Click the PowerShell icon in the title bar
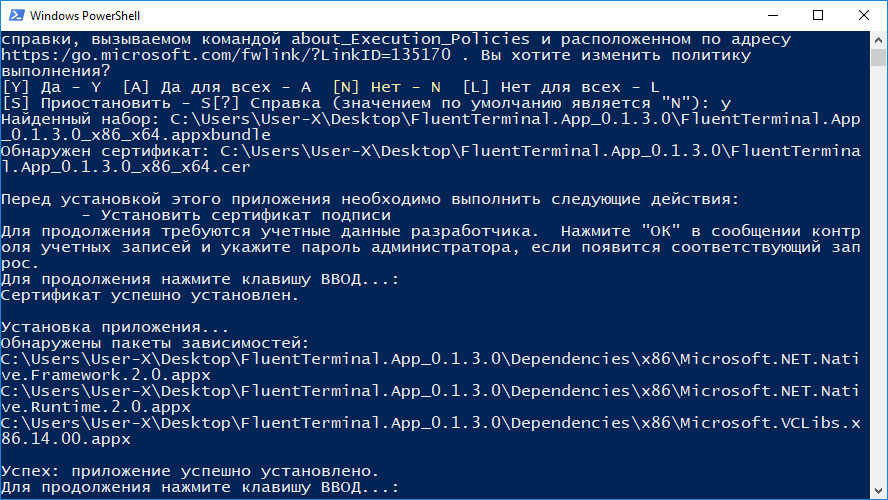 [16, 15]
